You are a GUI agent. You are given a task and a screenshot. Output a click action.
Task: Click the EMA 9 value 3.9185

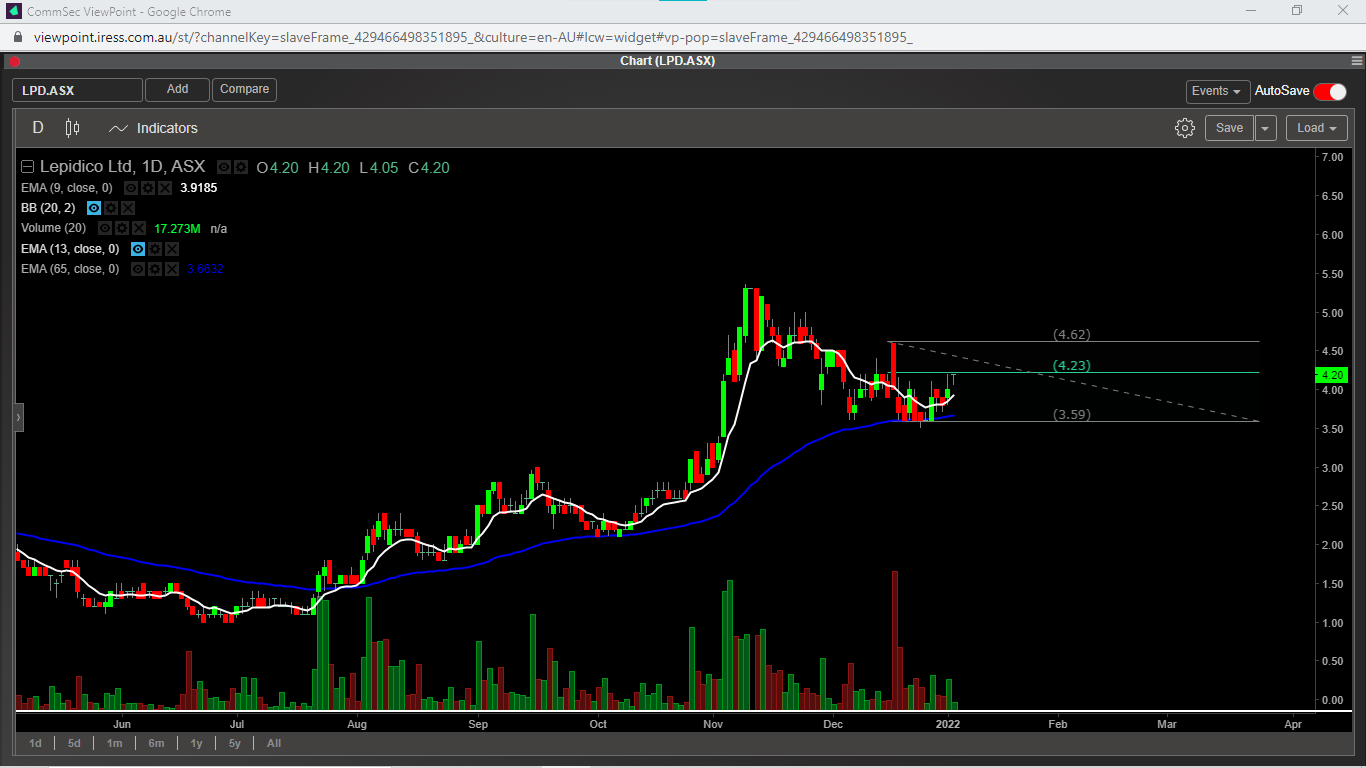click(198, 188)
